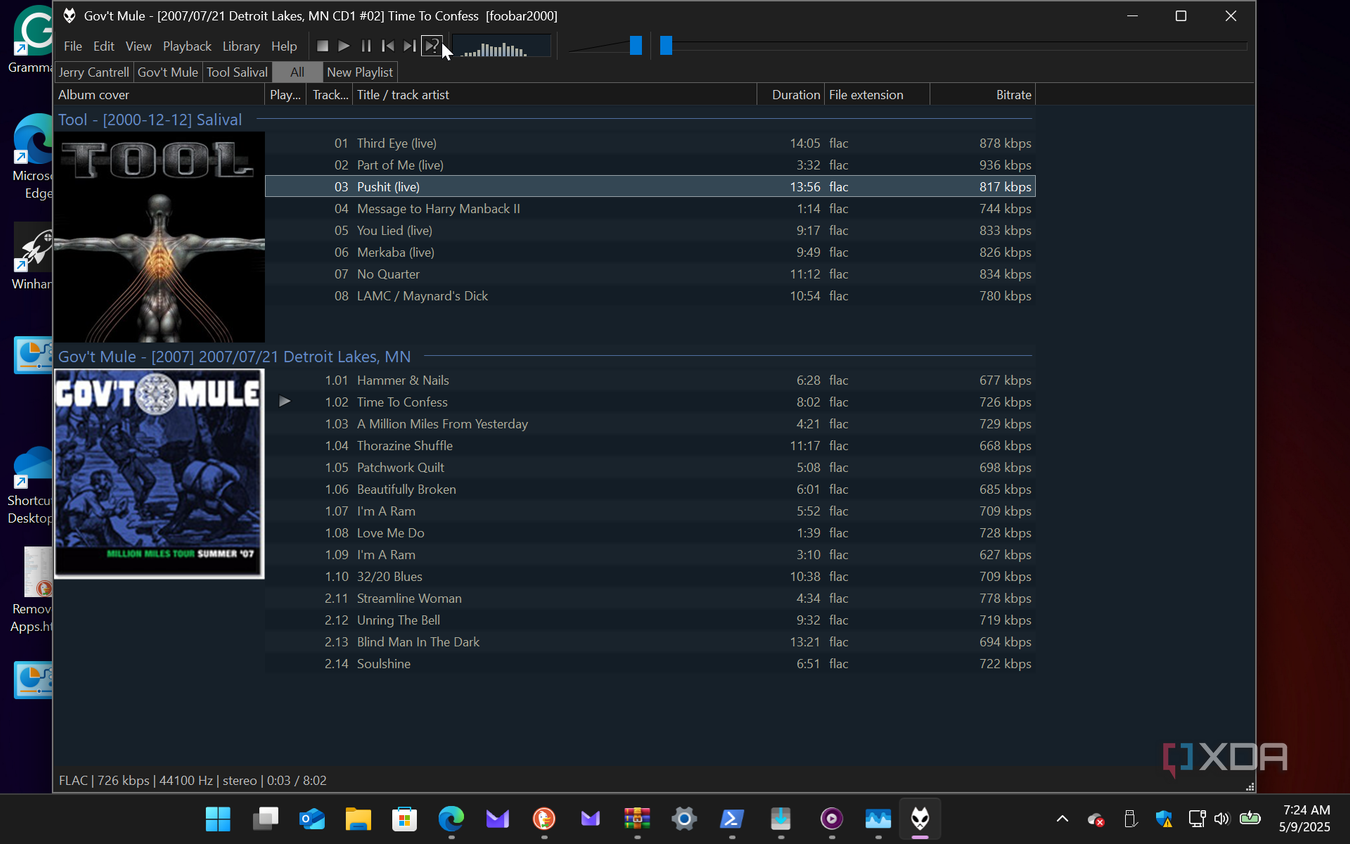Skip ahead to the next track
This screenshot has width=1350, height=844.
click(x=410, y=46)
